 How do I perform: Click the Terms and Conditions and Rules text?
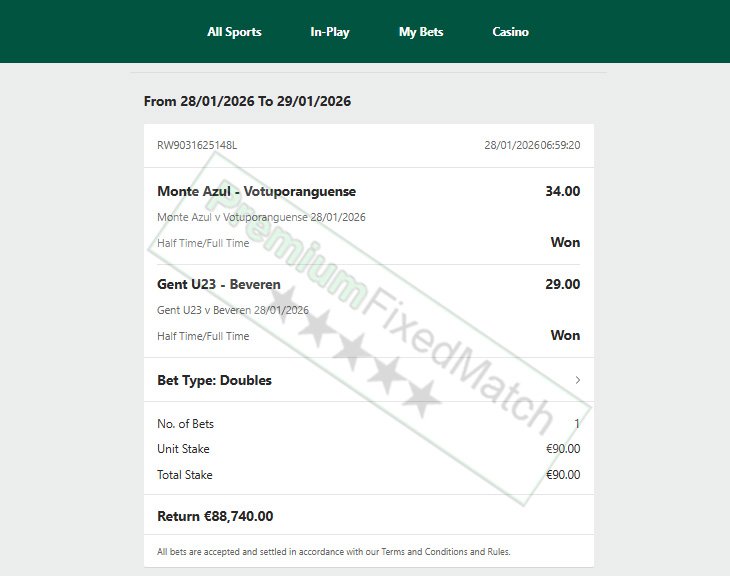click(446, 552)
